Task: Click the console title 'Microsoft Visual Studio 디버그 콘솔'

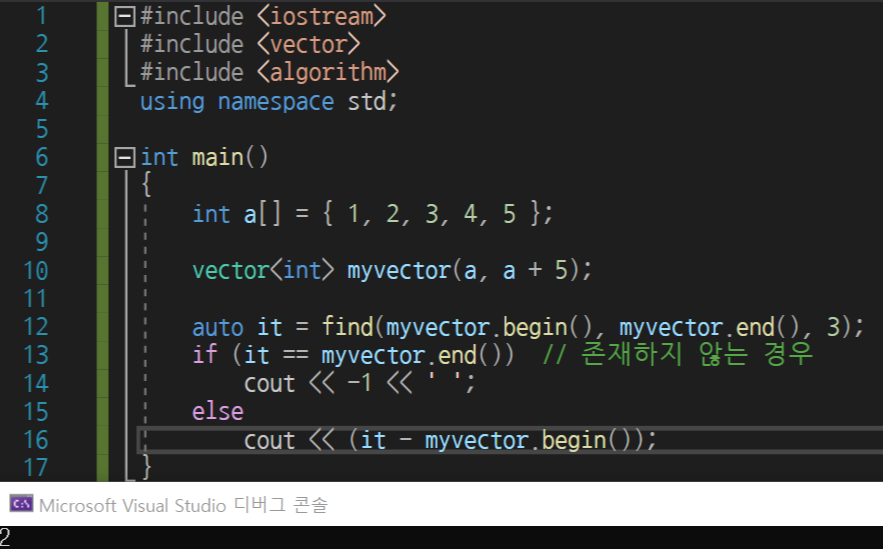Action: [x=183, y=505]
